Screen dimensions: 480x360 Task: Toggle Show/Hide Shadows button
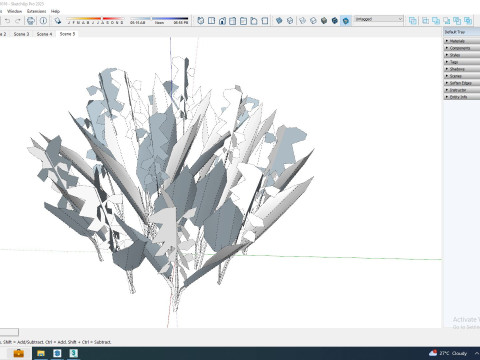pyautogui.click(x=58, y=21)
